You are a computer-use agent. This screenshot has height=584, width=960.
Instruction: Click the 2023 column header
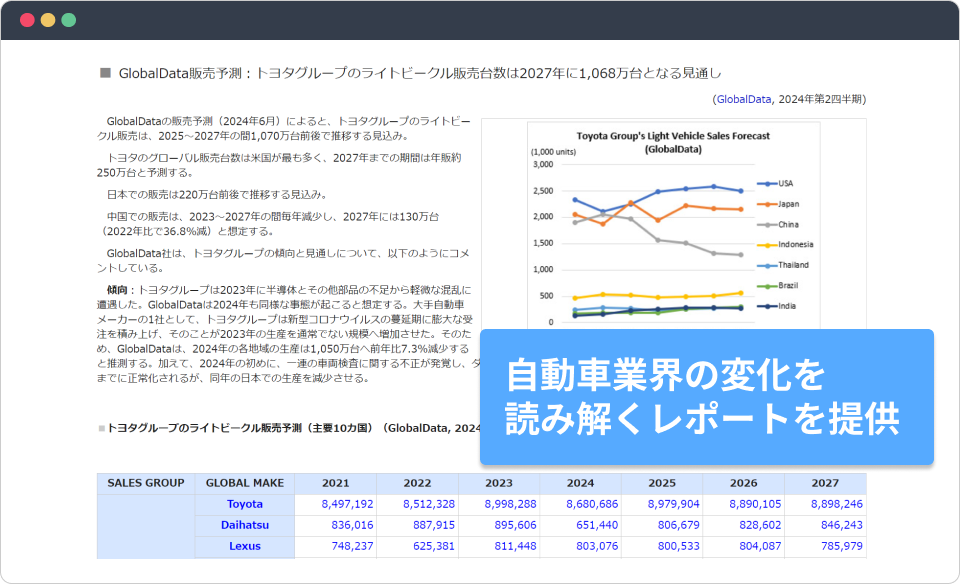tap(499, 483)
